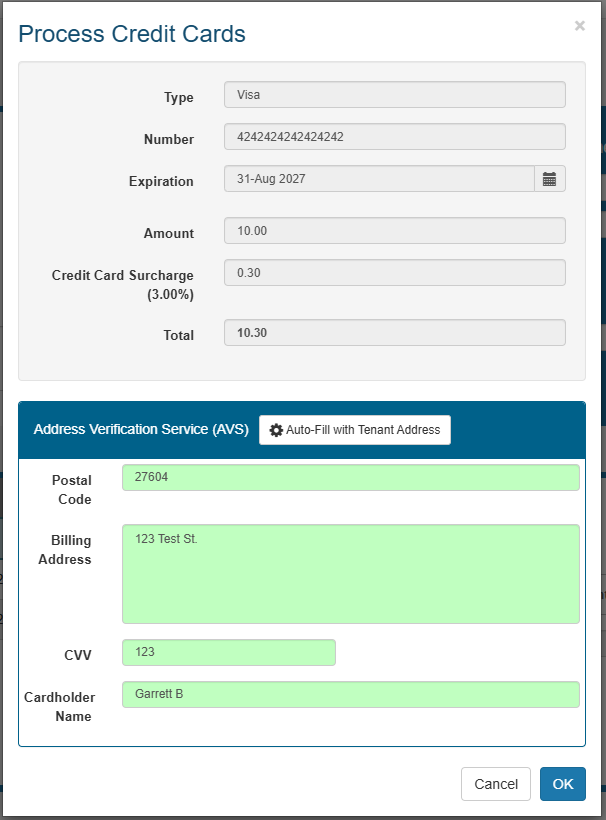Auto-Fill with Tenant Address

355,430
